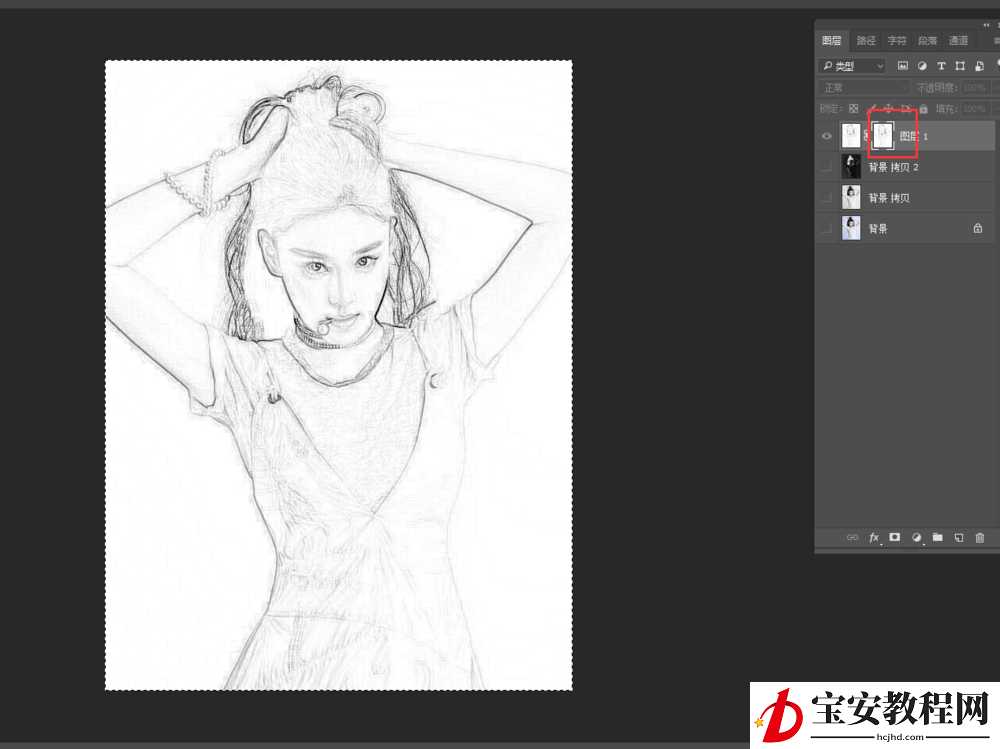Create a new layer icon
The height and width of the screenshot is (749, 1000).
959,537
